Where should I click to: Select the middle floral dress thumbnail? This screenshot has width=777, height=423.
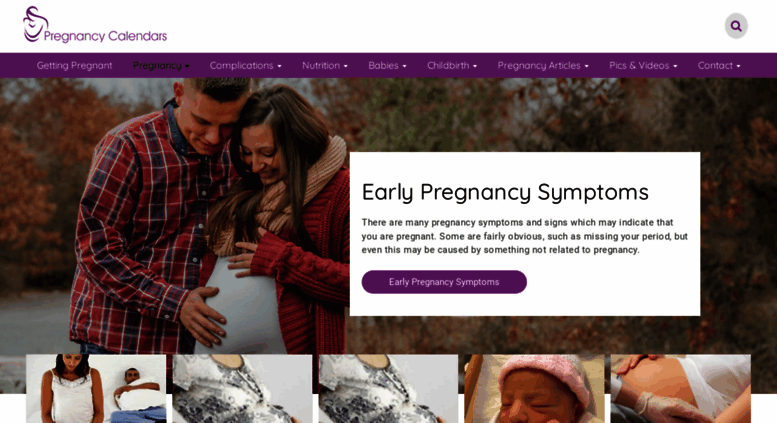pyautogui.click(x=388, y=388)
